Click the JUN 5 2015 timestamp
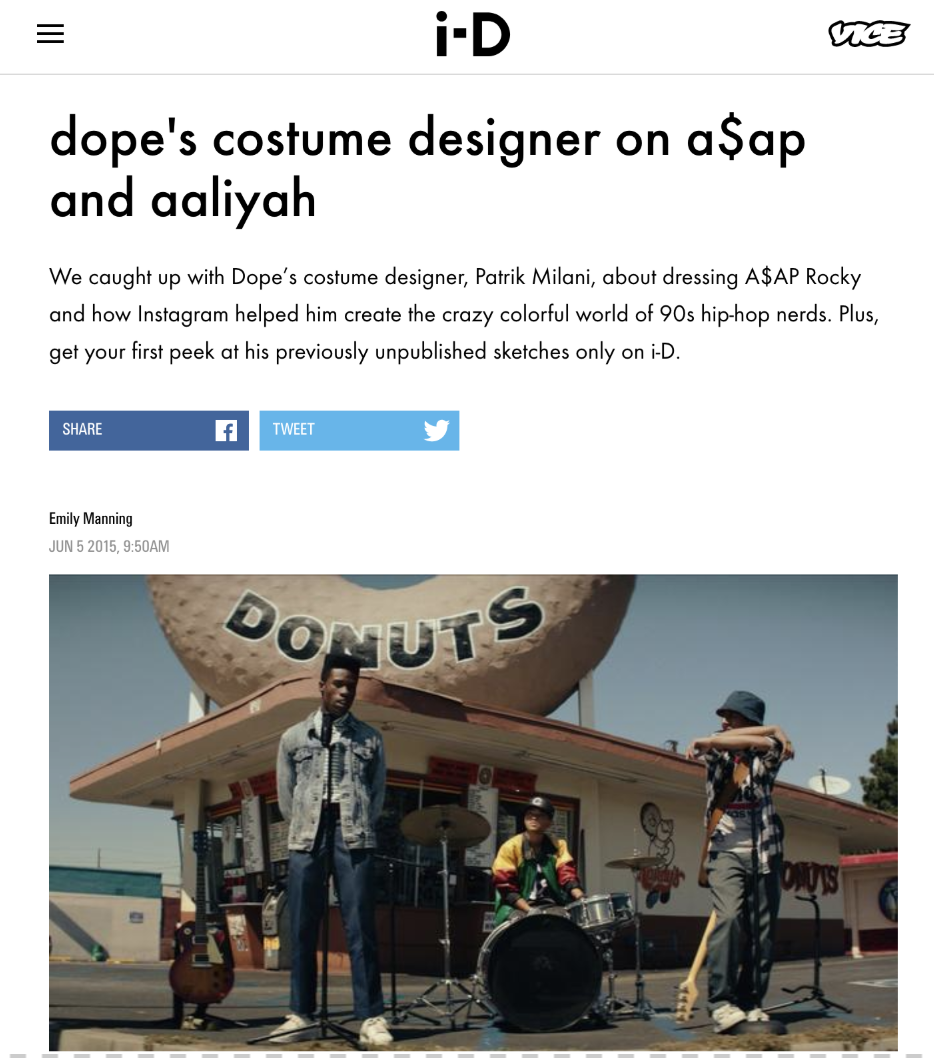 [x=109, y=546]
